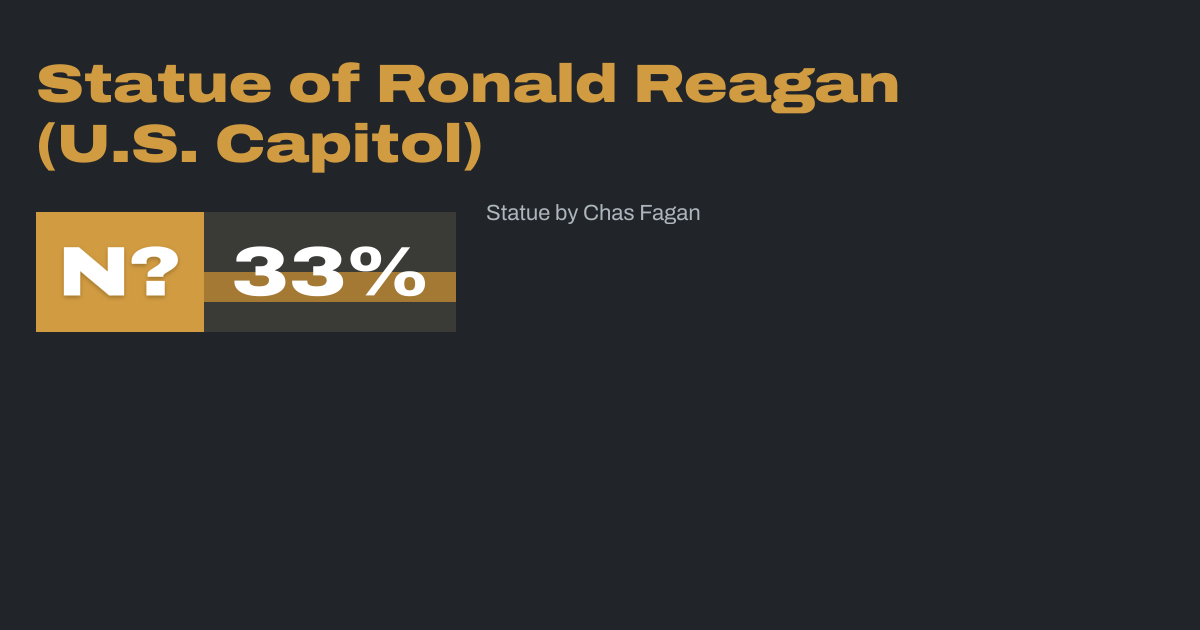Select the Statue by Chas Fagan caption
Image resolution: width=1200 pixels, height=630 pixels.
pyautogui.click(x=593, y=213)
